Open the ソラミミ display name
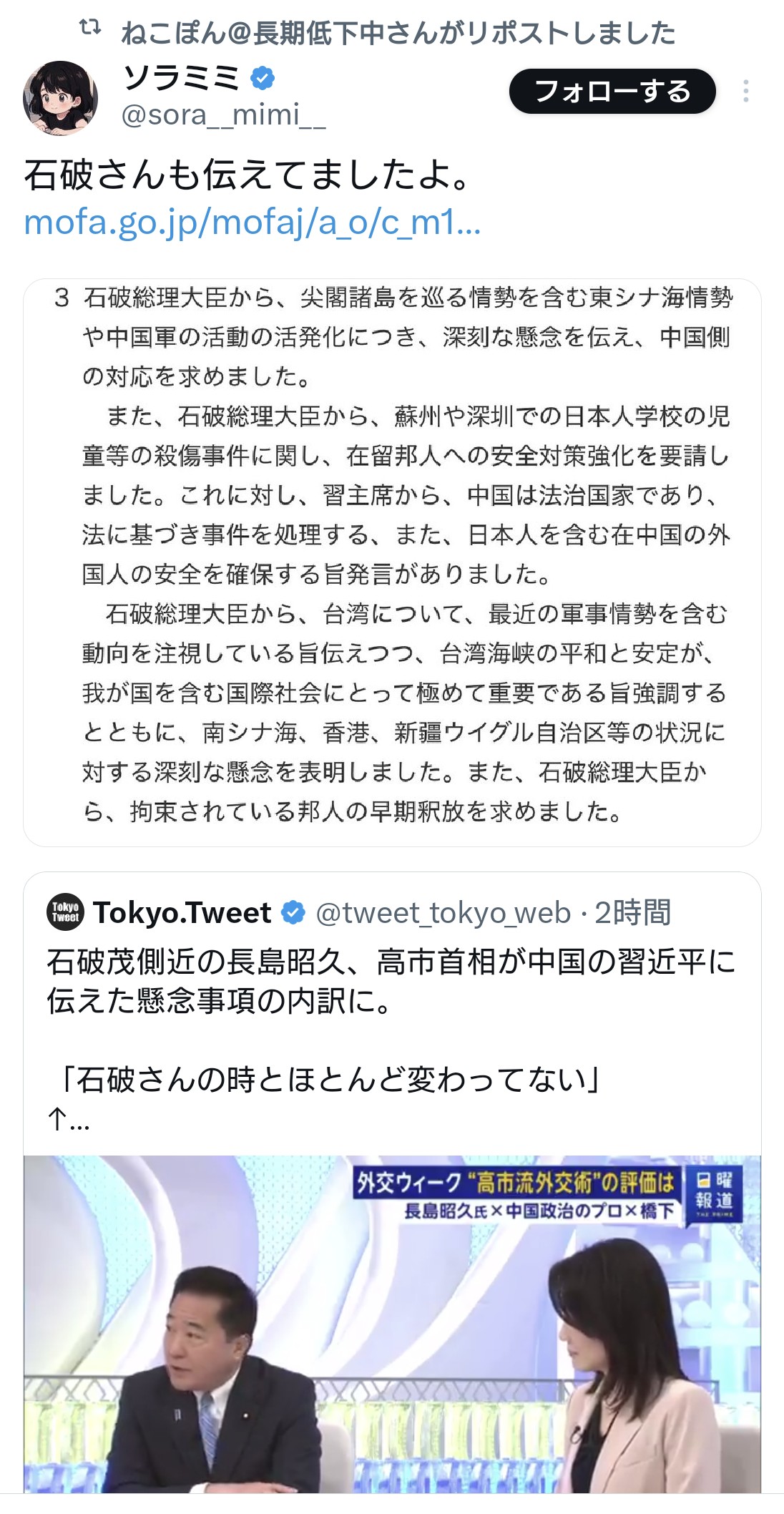 pyautogui.click(x=182, y=77)
